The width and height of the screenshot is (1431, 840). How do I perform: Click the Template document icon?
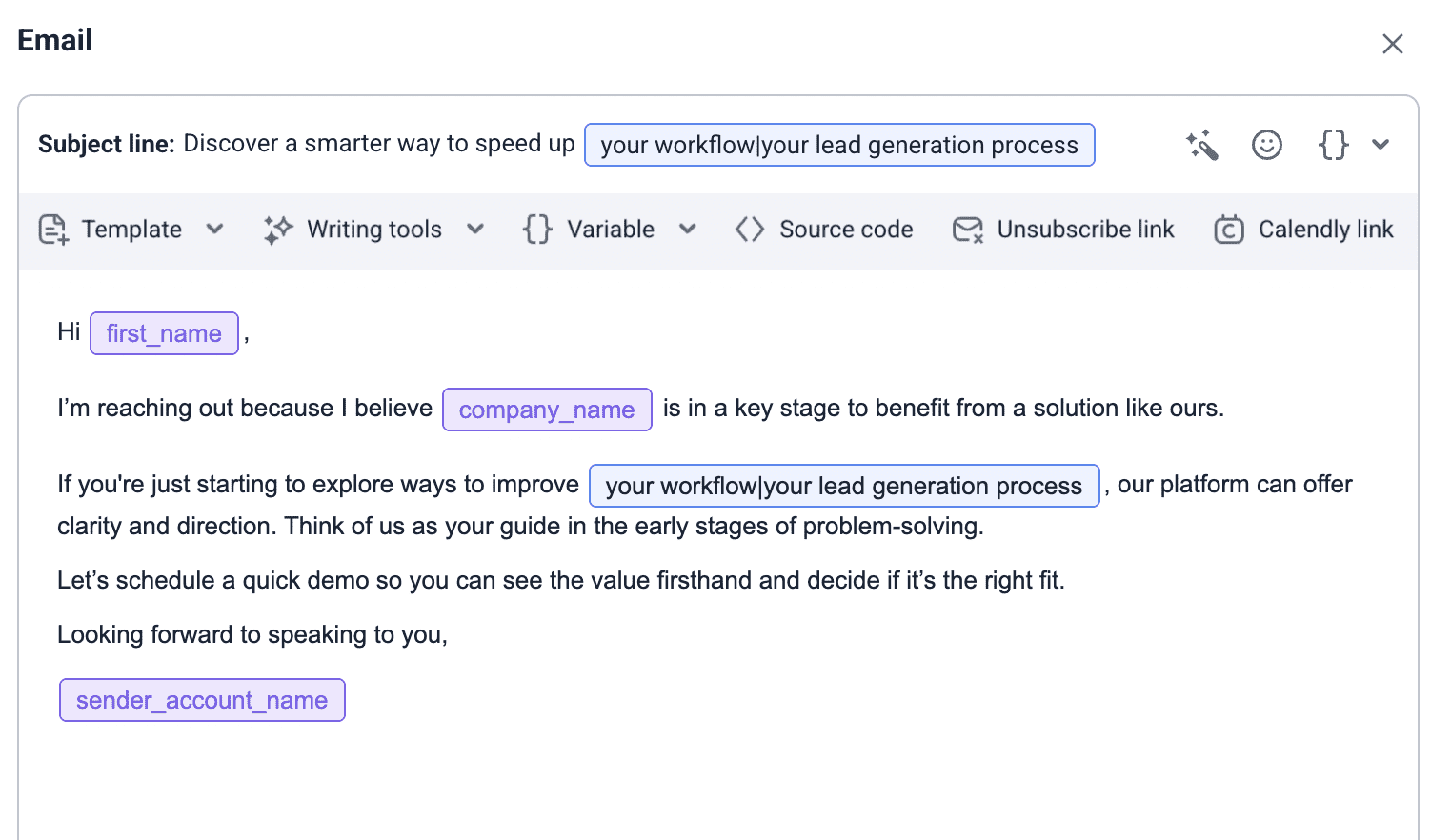click(53, 230)
